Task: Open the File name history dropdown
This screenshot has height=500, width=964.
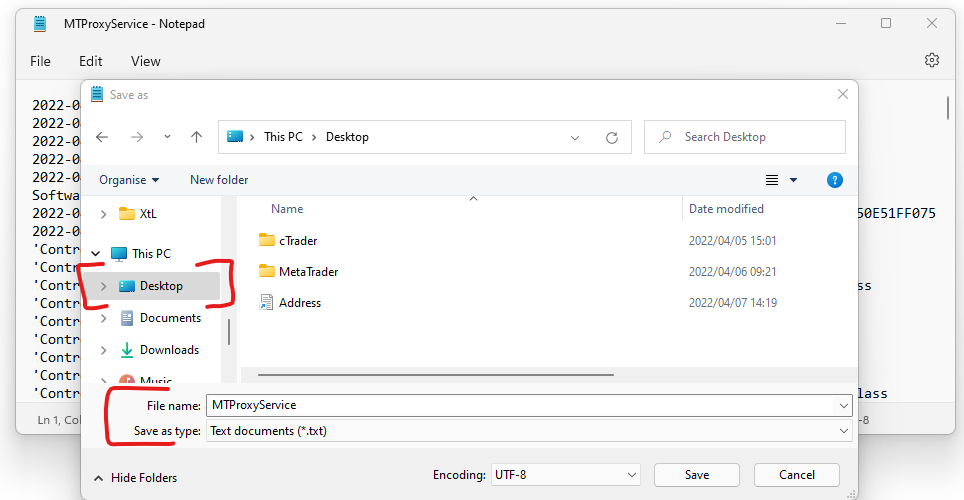Action: (844, 406)
